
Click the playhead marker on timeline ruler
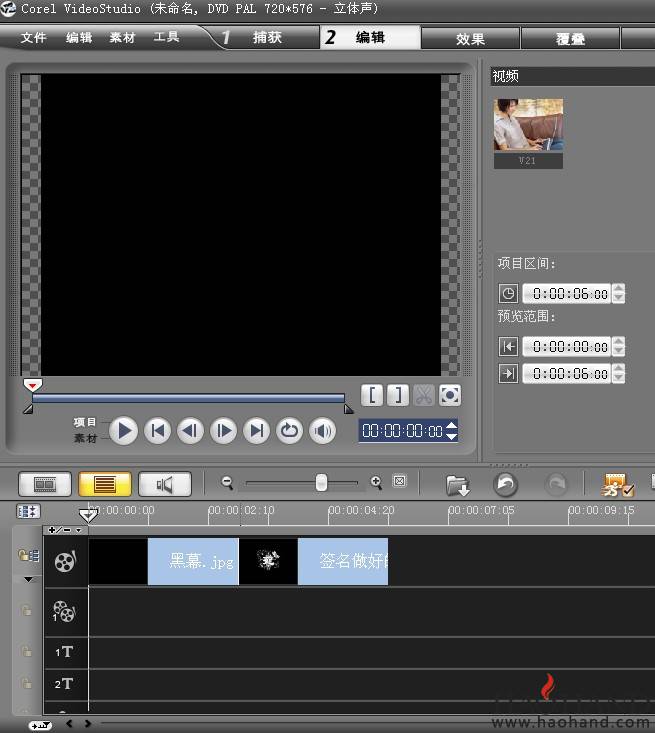pos(88,515)
